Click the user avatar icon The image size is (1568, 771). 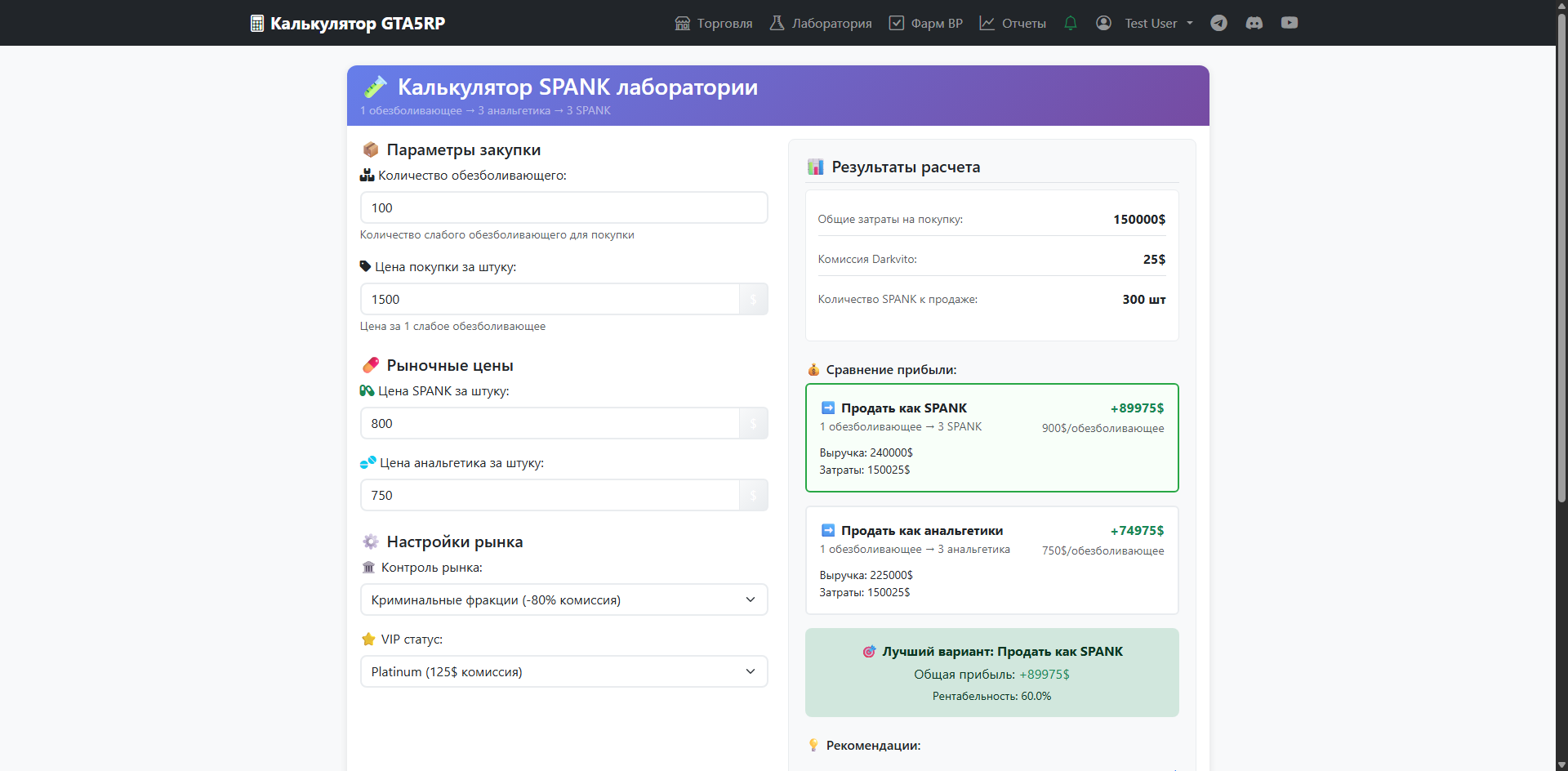pyautogui.click(x=1103, y=23)
